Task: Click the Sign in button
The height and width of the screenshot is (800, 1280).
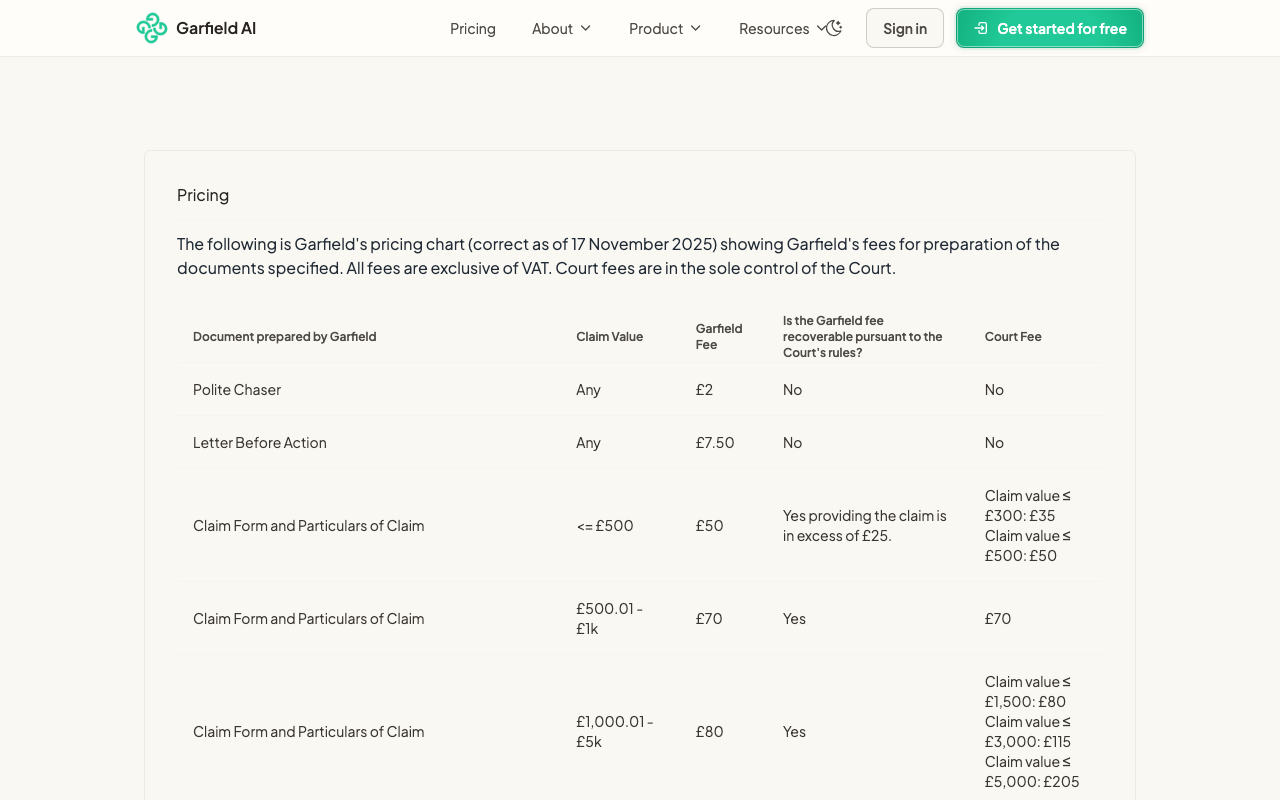Action: [x=905, y=28]
